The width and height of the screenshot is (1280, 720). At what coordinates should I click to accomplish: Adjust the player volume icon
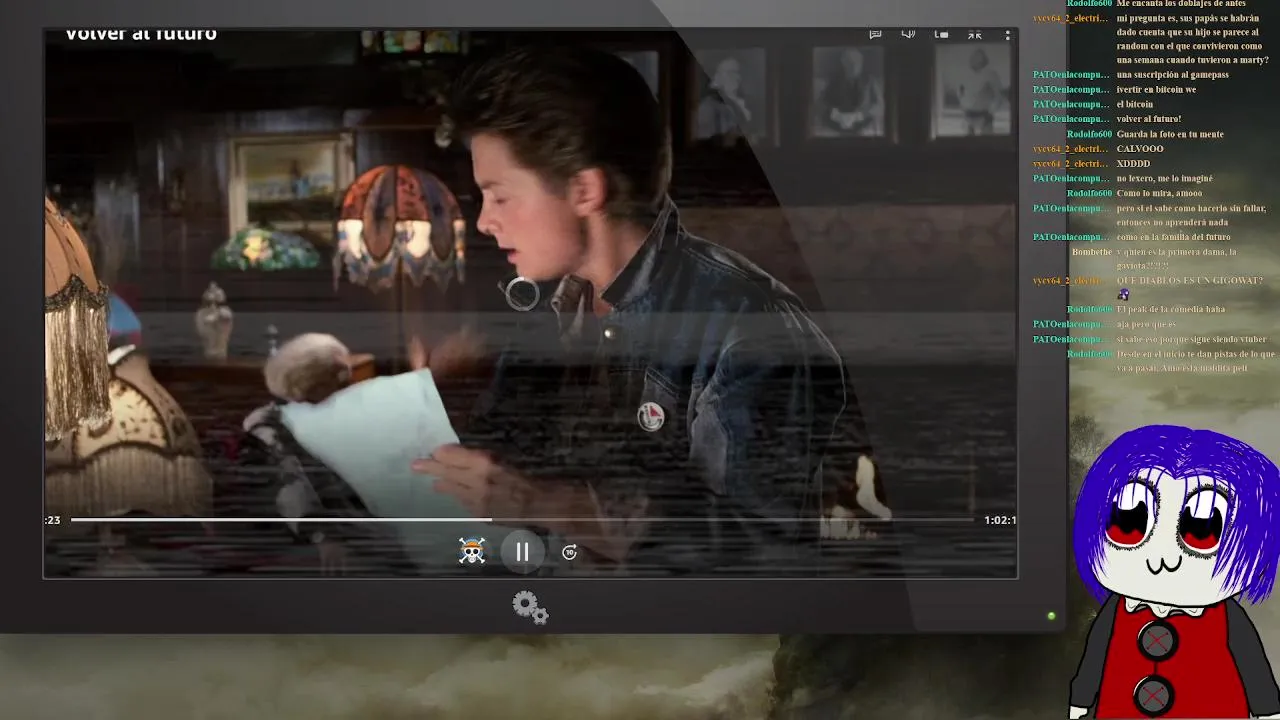(908, 34)
